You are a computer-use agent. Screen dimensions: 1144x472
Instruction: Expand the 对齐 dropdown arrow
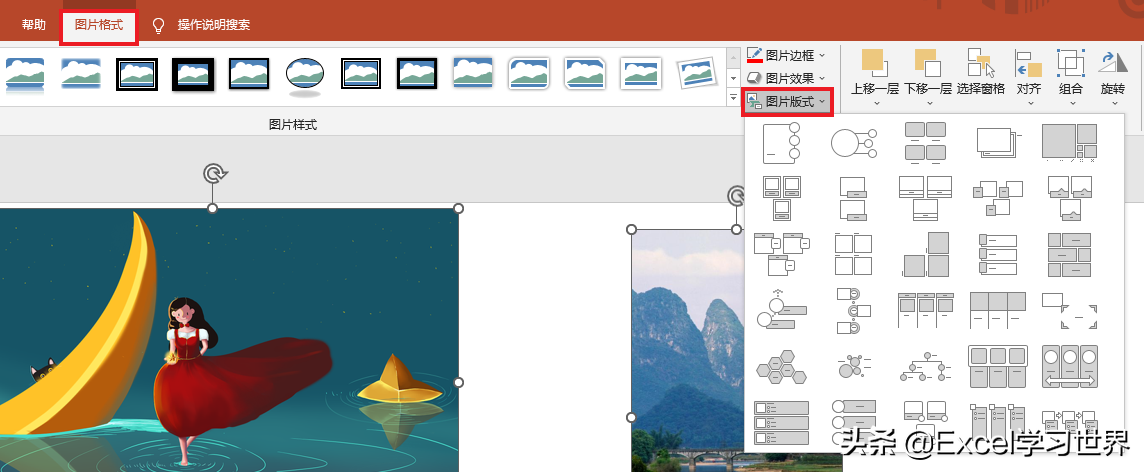pos(1030,104)
